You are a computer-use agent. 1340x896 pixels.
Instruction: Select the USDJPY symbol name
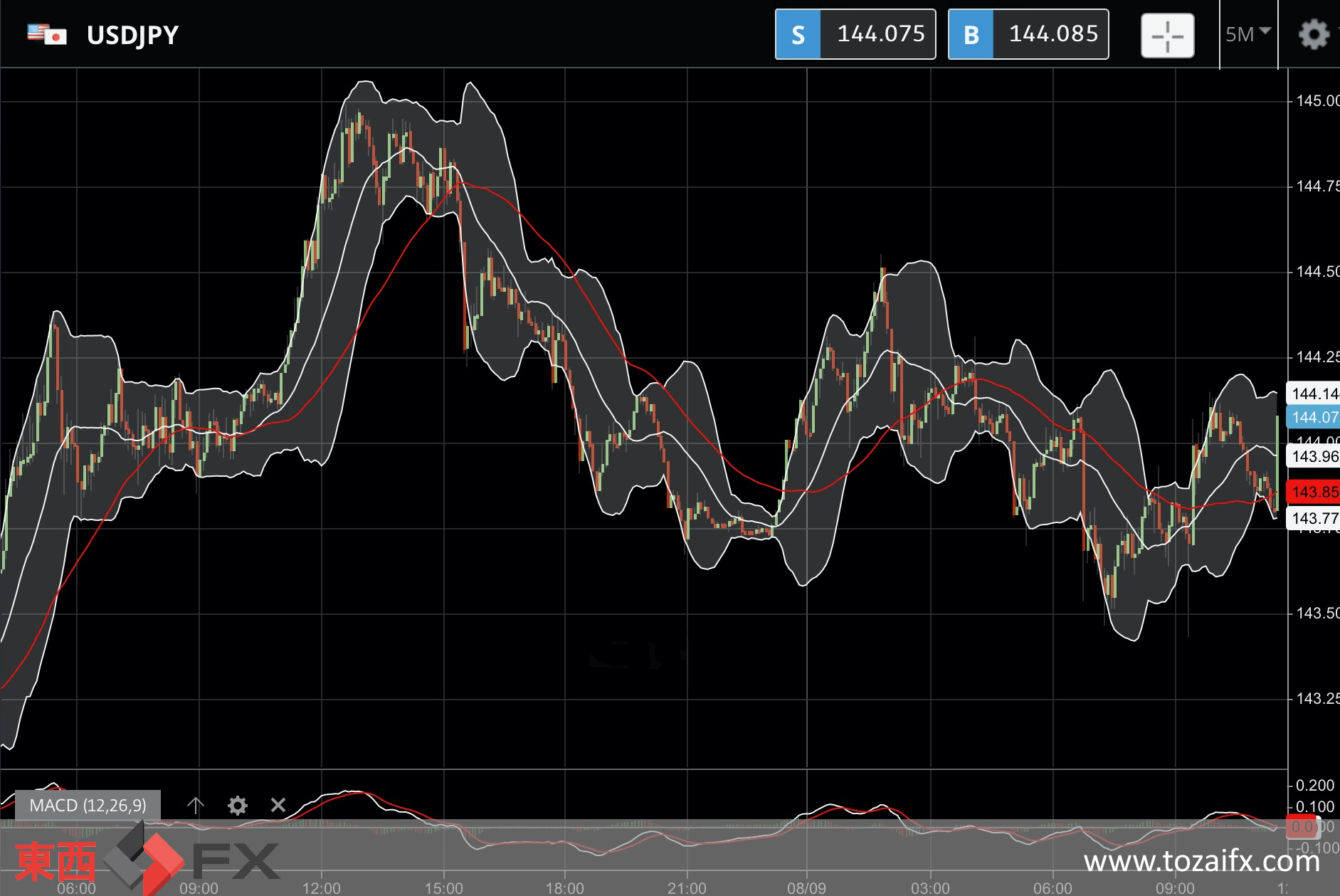click(x=132, y=35)
